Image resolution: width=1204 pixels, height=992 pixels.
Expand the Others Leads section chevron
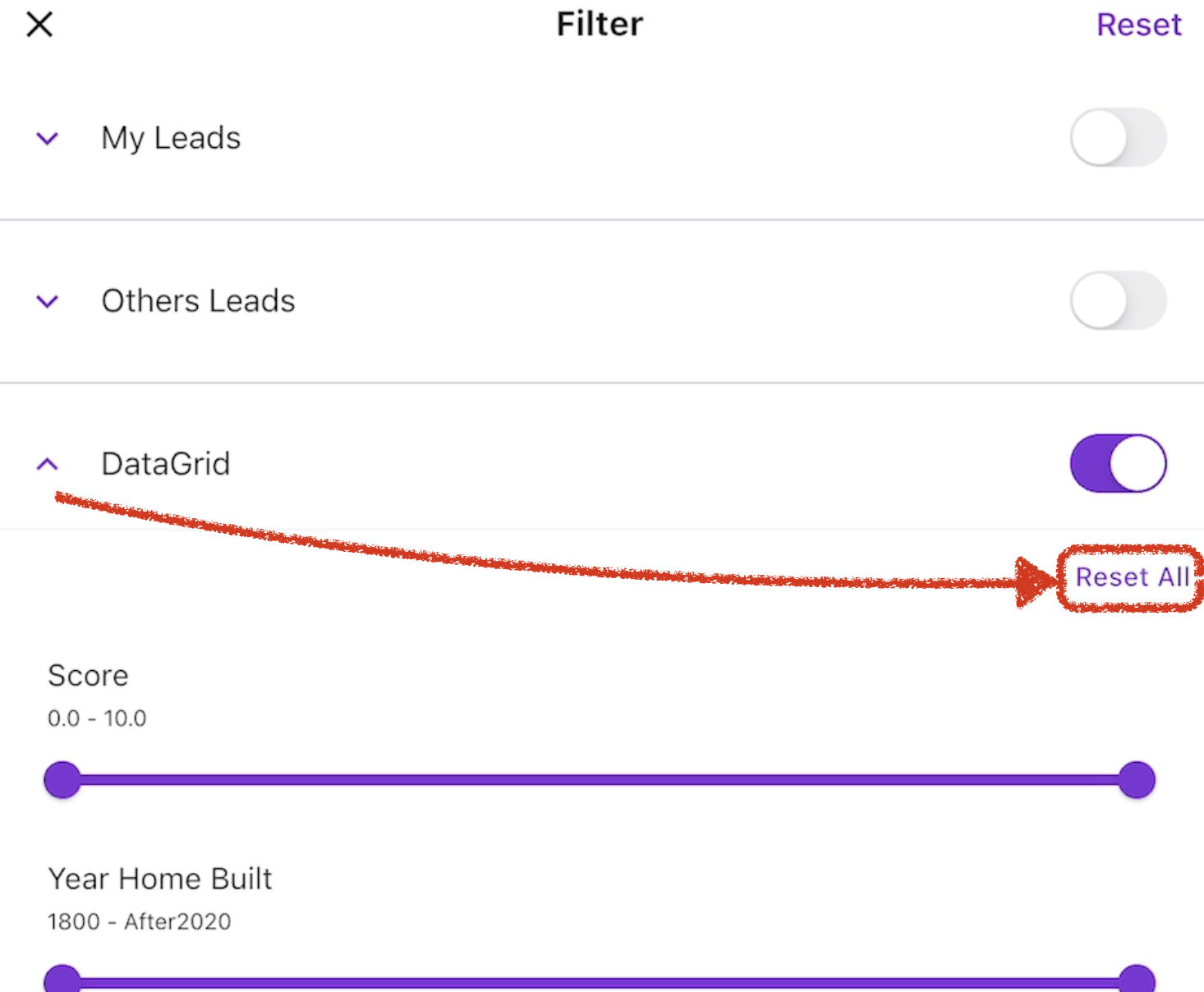point(48,301)
